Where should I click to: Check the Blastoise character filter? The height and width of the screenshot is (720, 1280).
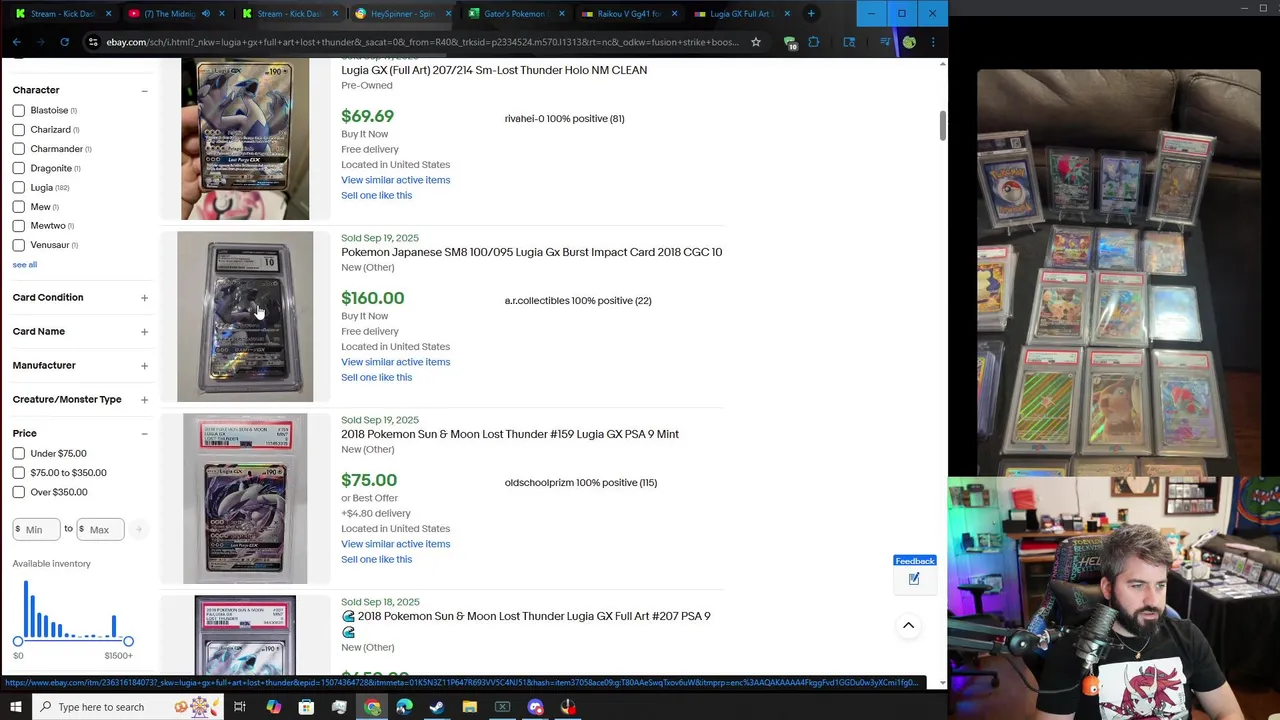(x=19, y=111)
